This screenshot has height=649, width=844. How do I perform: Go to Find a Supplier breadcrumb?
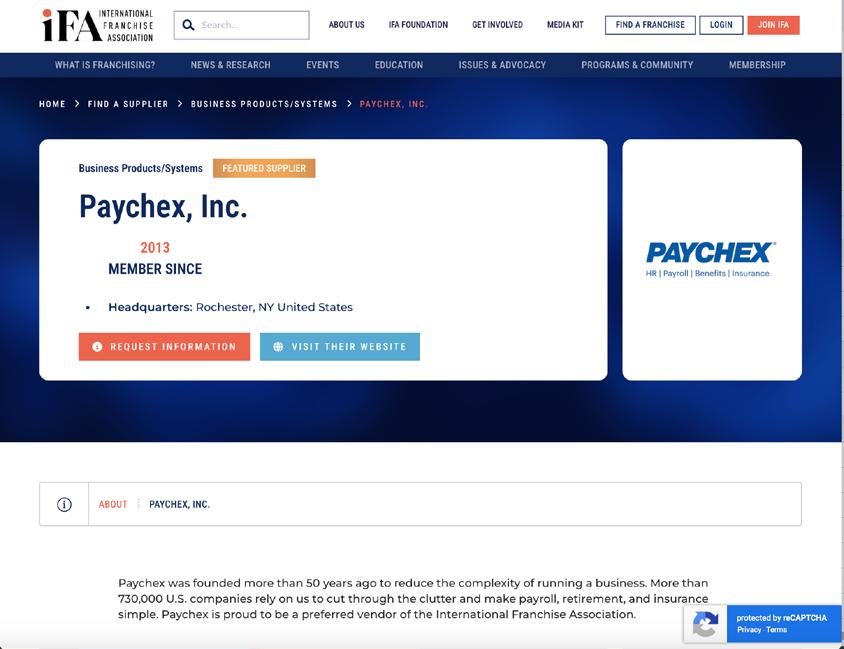(128, 104)
